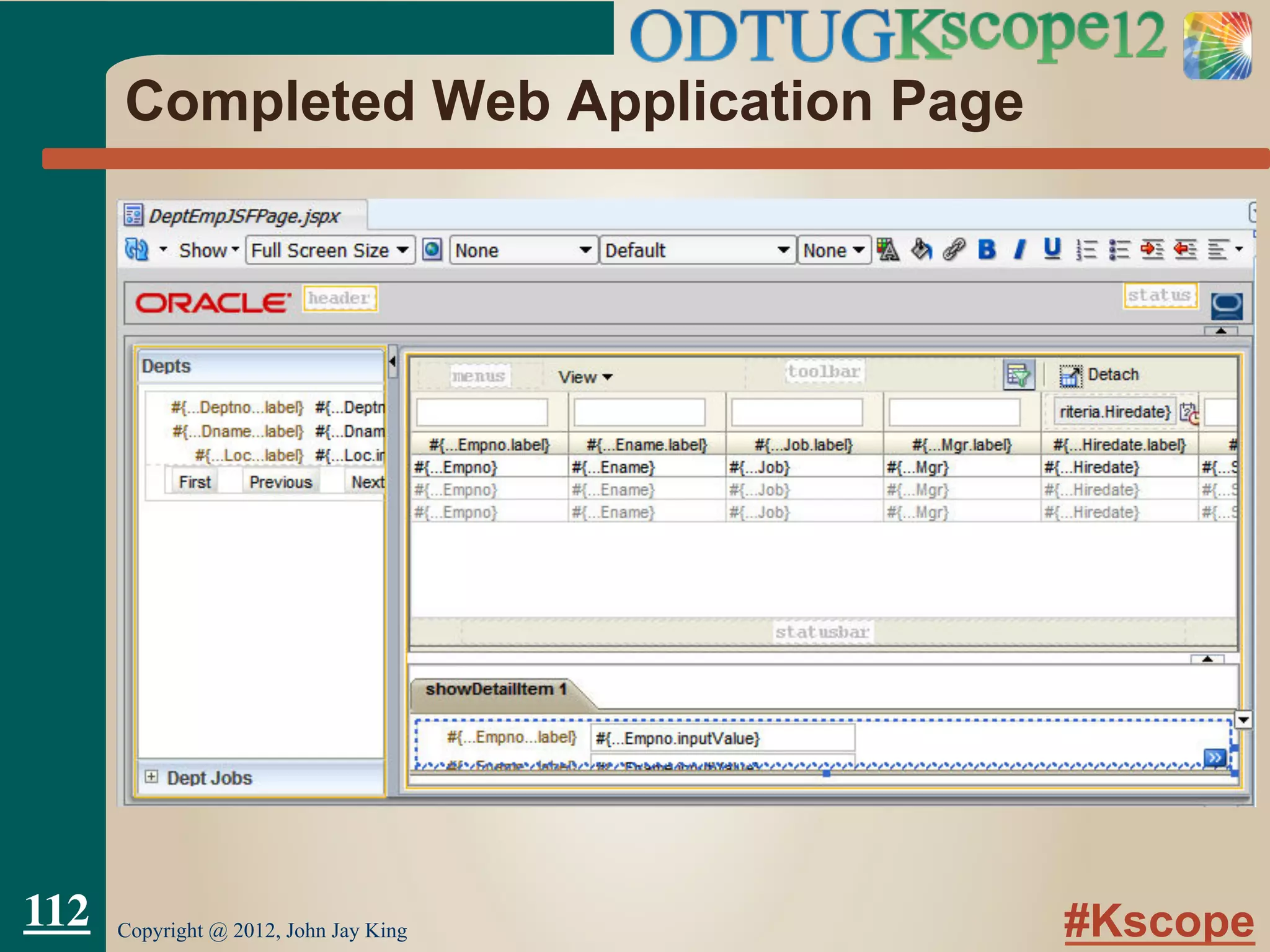Click the Empno column filter field
Viewport: 1270px width, 952px height.
482,412
